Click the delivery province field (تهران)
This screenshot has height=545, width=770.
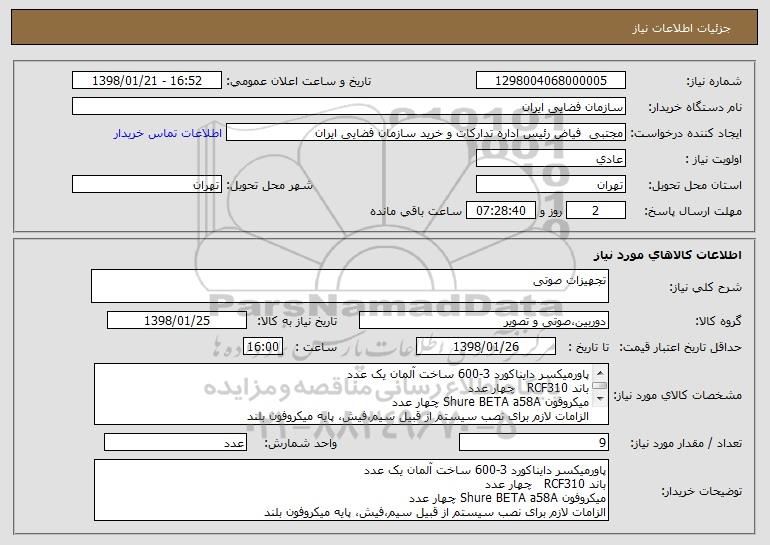pyautogui.click(x=550, y=185)
